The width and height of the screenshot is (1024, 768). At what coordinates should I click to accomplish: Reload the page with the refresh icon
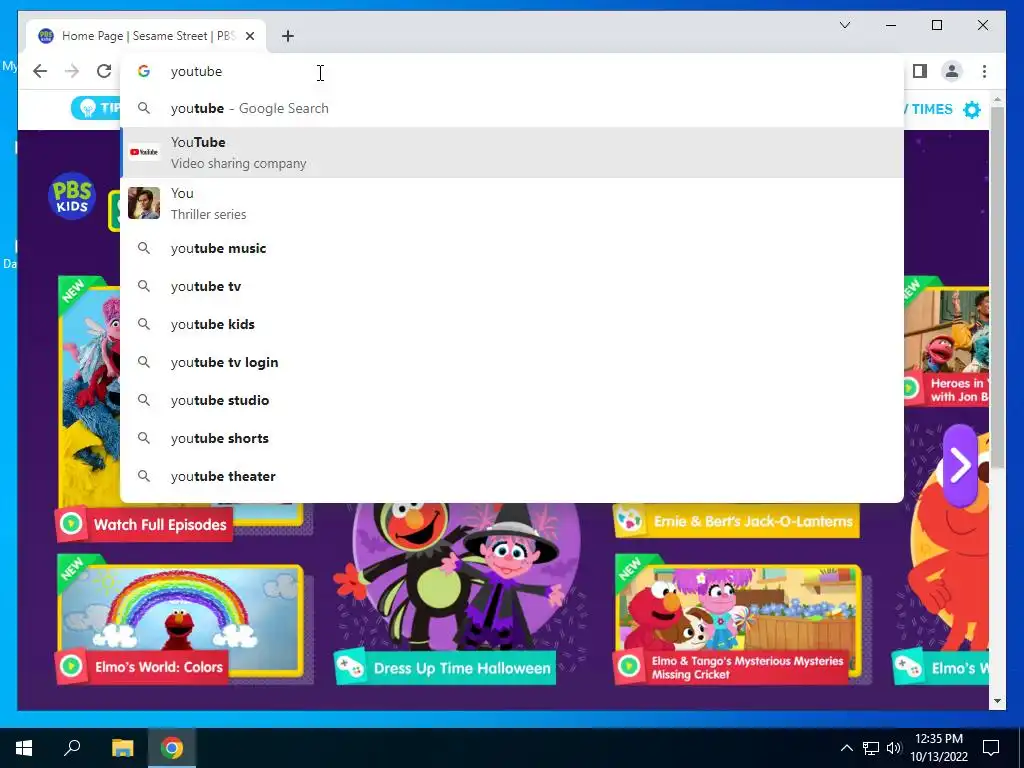point(104,71)
